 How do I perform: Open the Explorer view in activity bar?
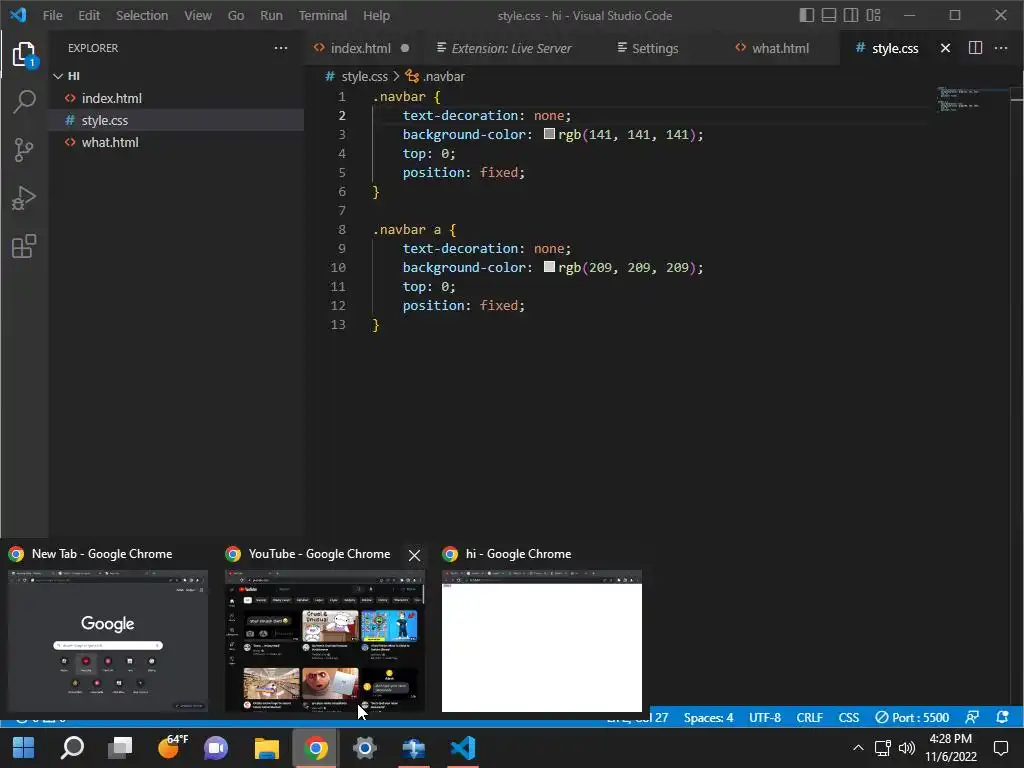point(24,55)
